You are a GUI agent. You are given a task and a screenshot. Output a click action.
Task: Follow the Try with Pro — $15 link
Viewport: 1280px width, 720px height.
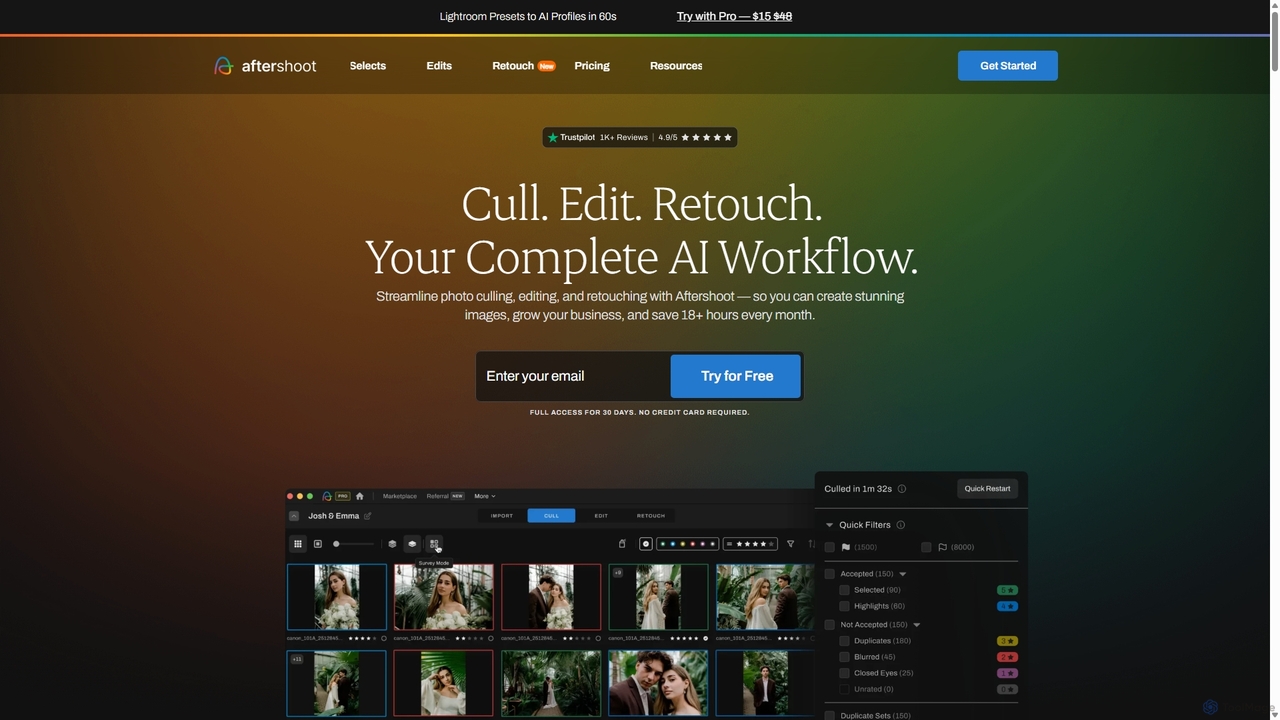pos(734,16)
